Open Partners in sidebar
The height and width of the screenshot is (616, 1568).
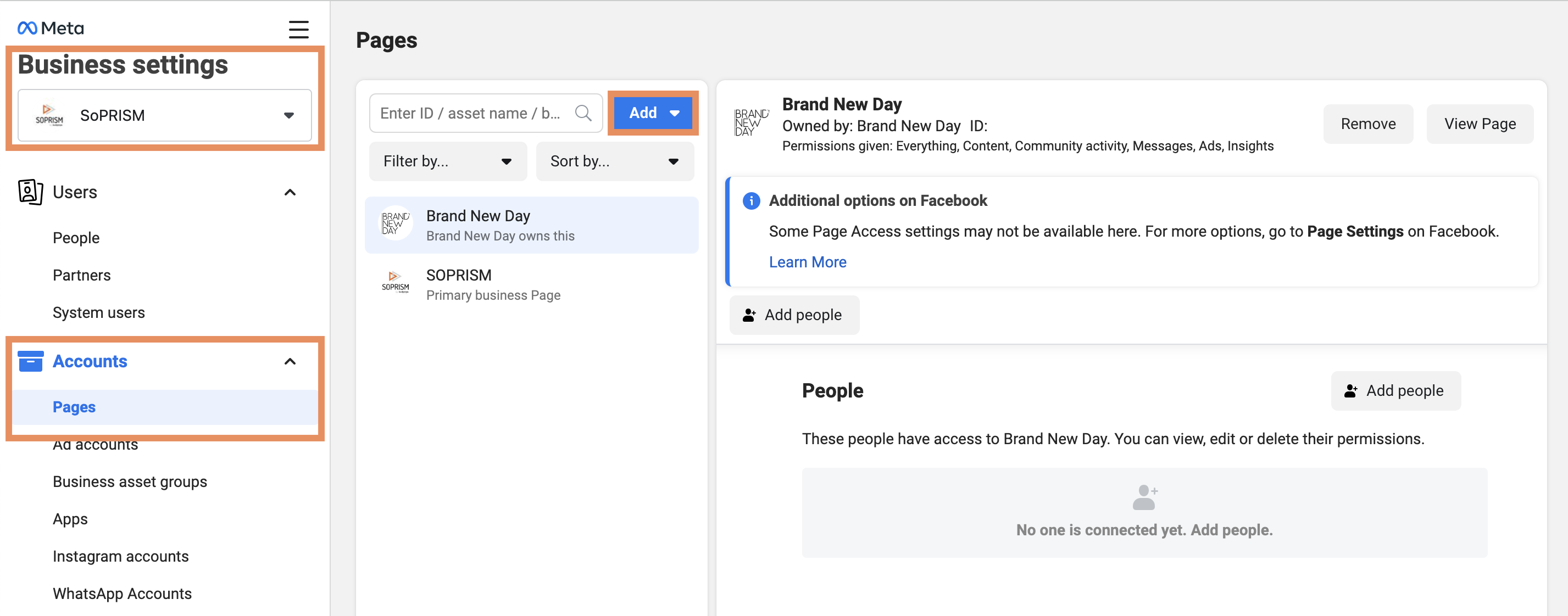pos(81,275)
